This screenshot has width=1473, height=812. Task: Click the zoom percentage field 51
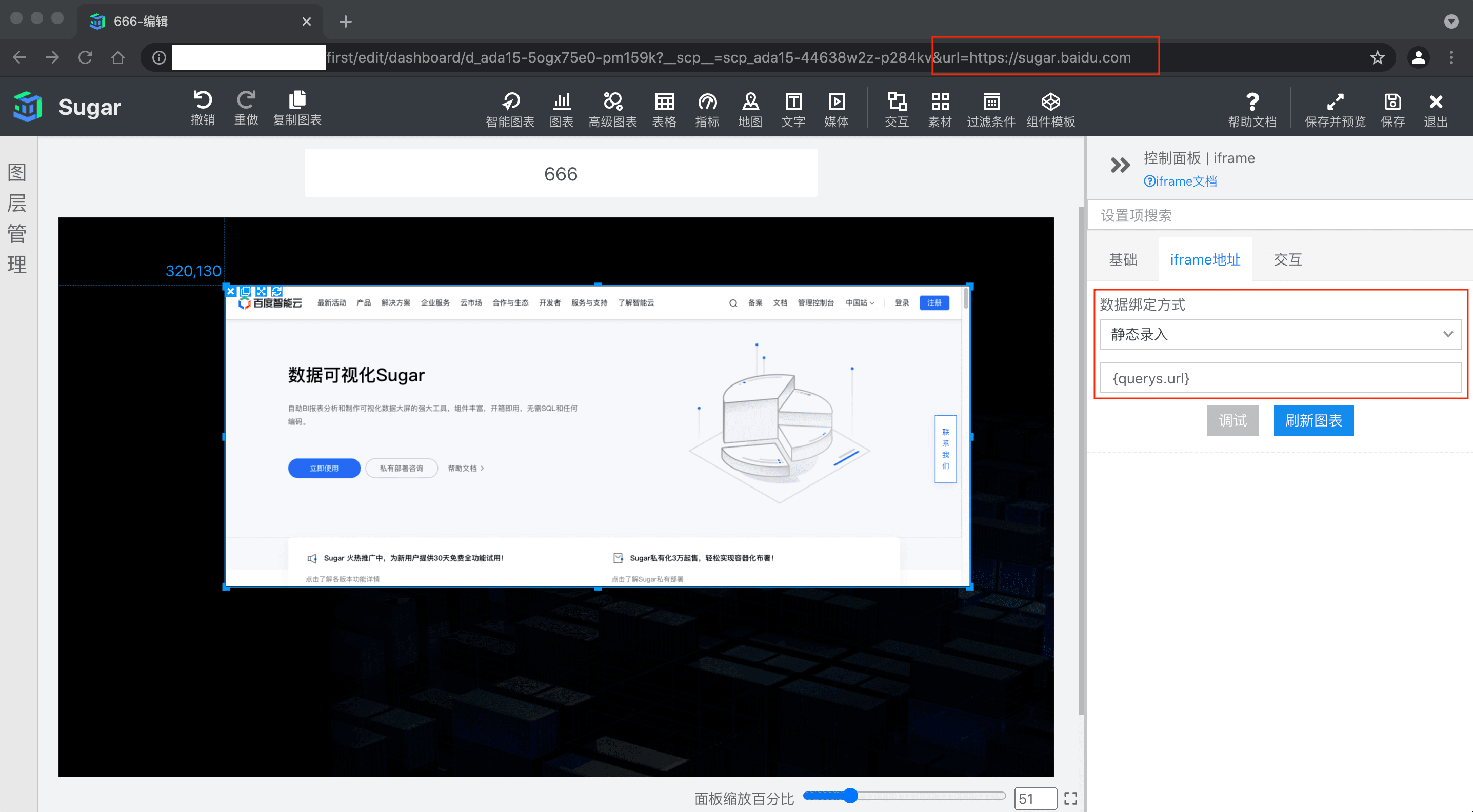click(x=1035, y=798)
